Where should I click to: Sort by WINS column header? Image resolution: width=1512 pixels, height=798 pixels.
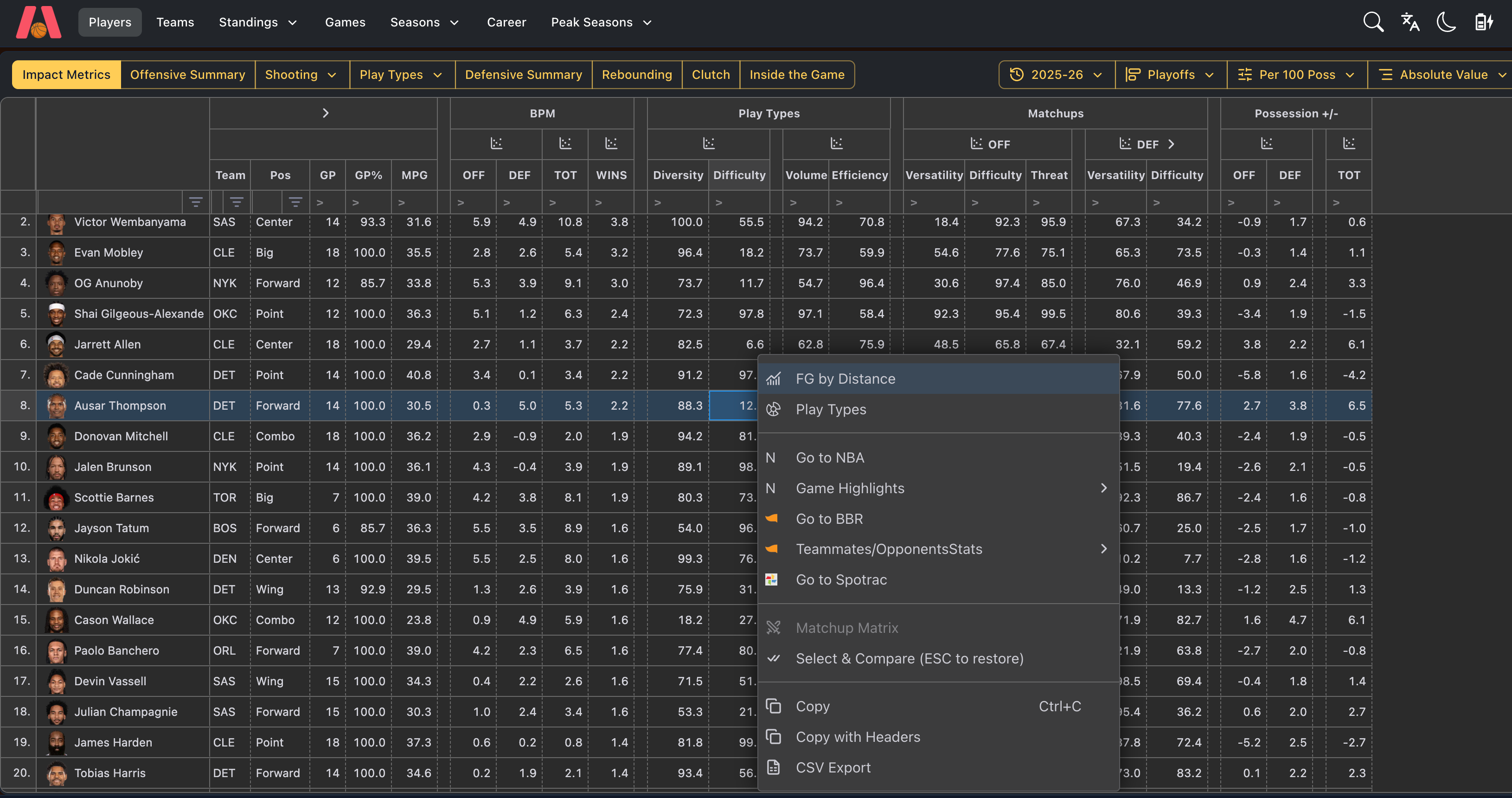click(x=611, y=175)
